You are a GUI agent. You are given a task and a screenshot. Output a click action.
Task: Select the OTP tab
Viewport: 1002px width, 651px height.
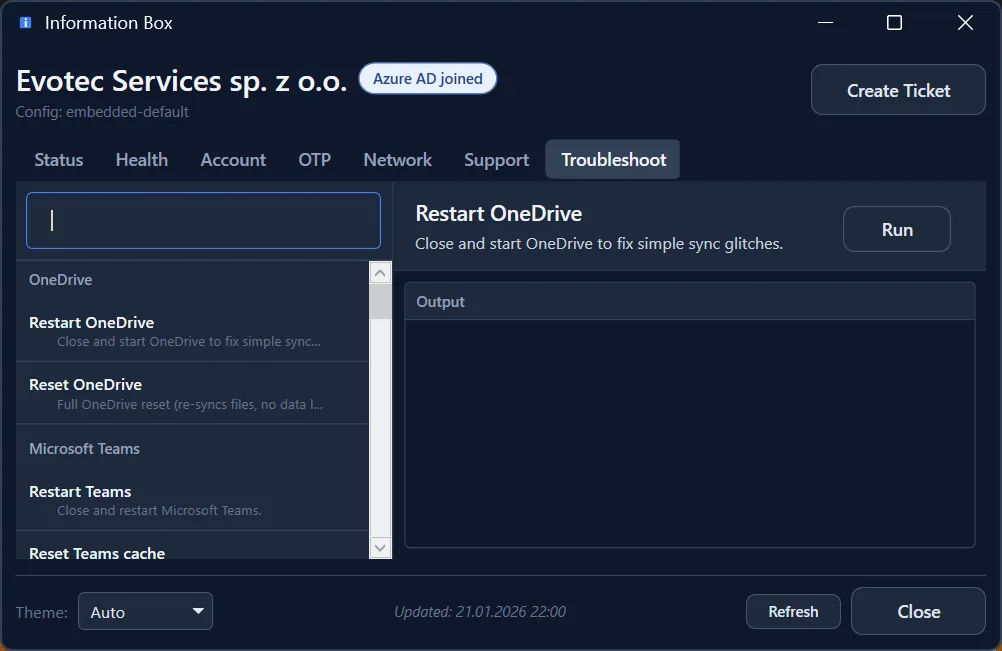tap(314, 160)
